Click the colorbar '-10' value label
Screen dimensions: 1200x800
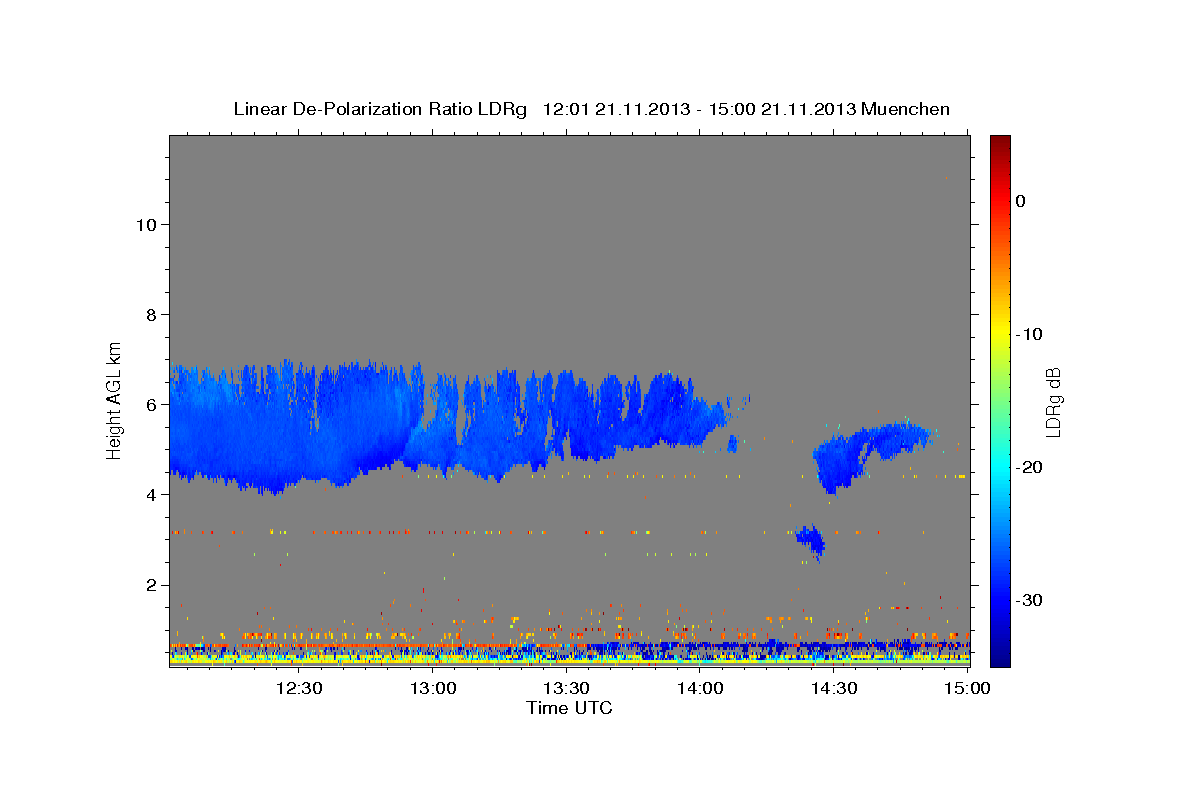click(1030, 334)
